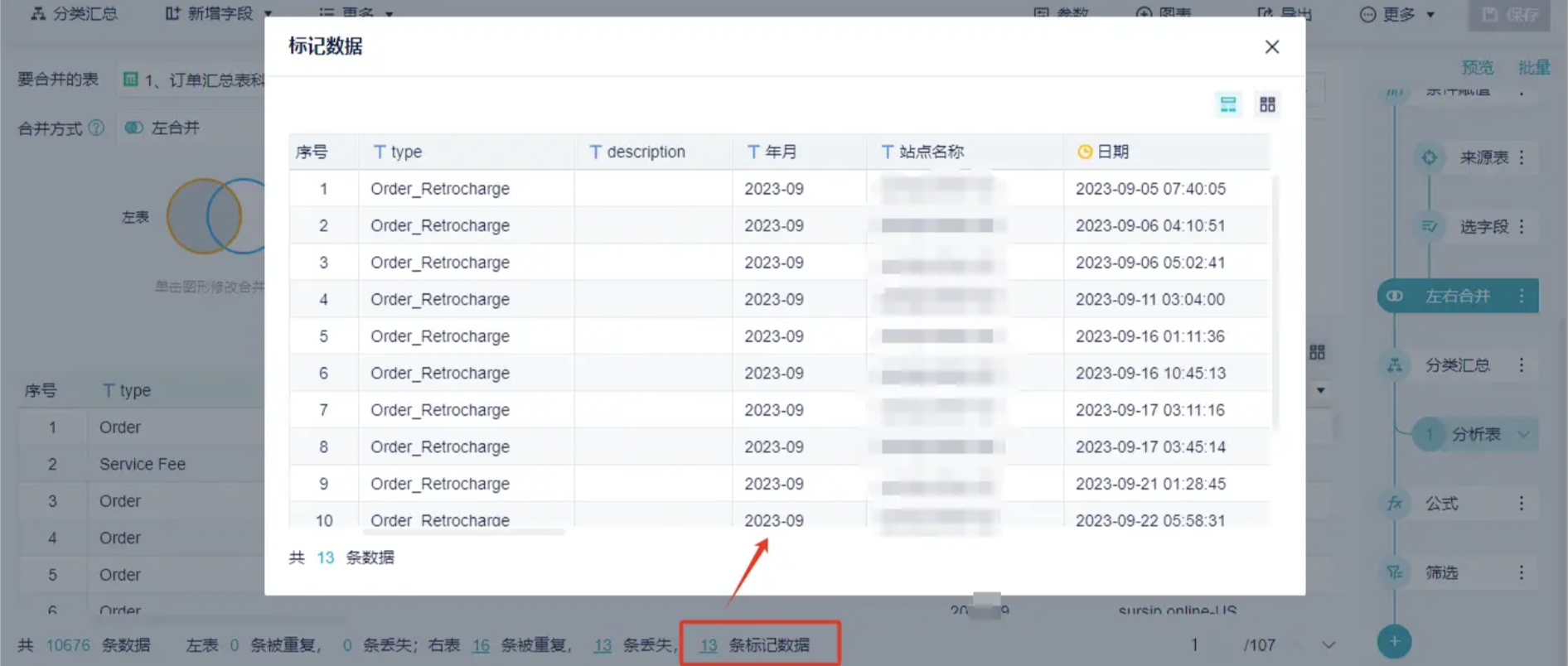Click the type column header in dialog
The image size is (1568, 666).
(466, 152)
